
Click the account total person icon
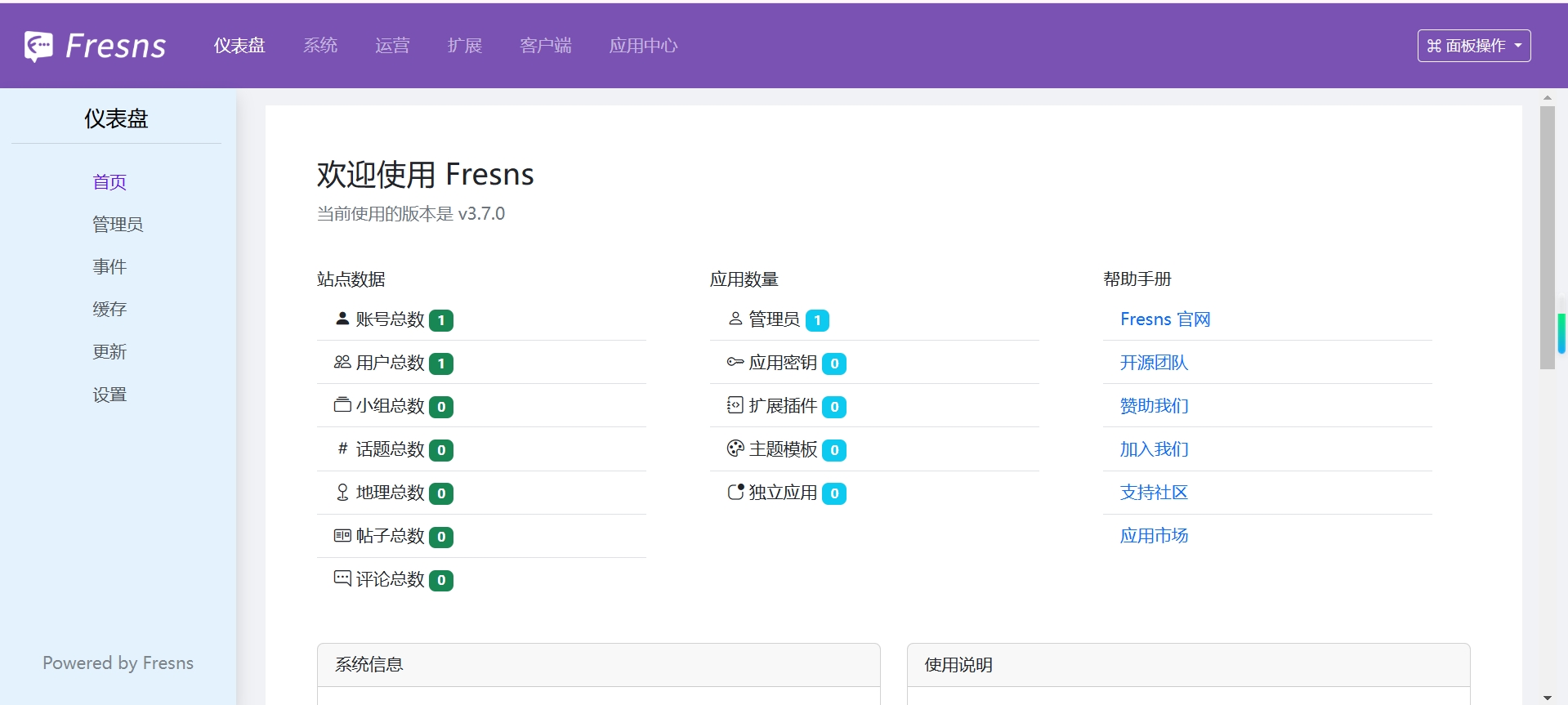342,319
